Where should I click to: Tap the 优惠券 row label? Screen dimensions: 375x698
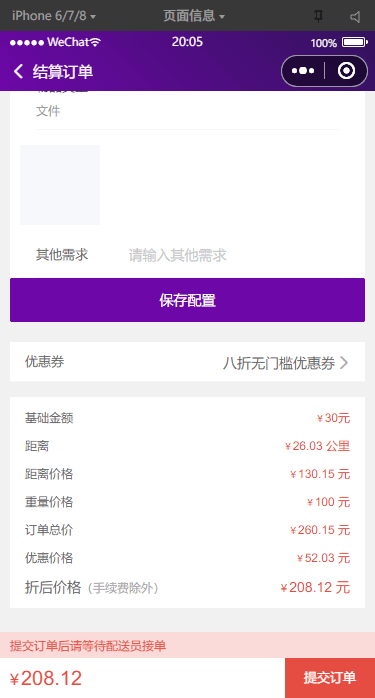(45, 361)
